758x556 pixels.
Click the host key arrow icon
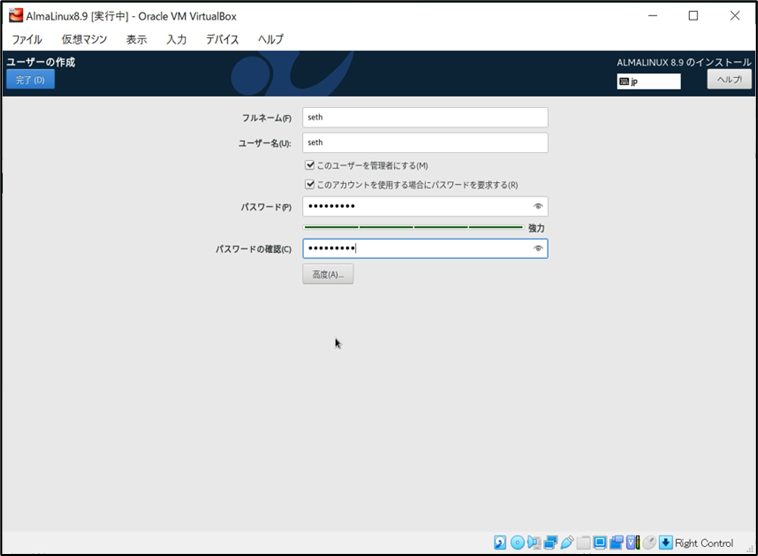[666, 542]
